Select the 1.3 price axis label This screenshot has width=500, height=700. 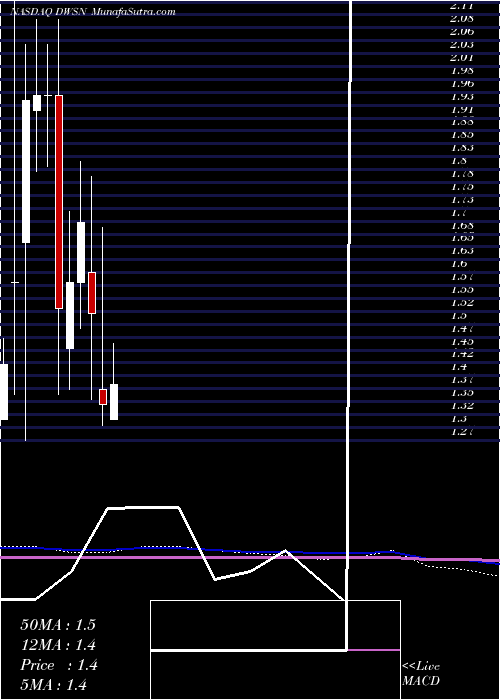[x=459, y=418]
